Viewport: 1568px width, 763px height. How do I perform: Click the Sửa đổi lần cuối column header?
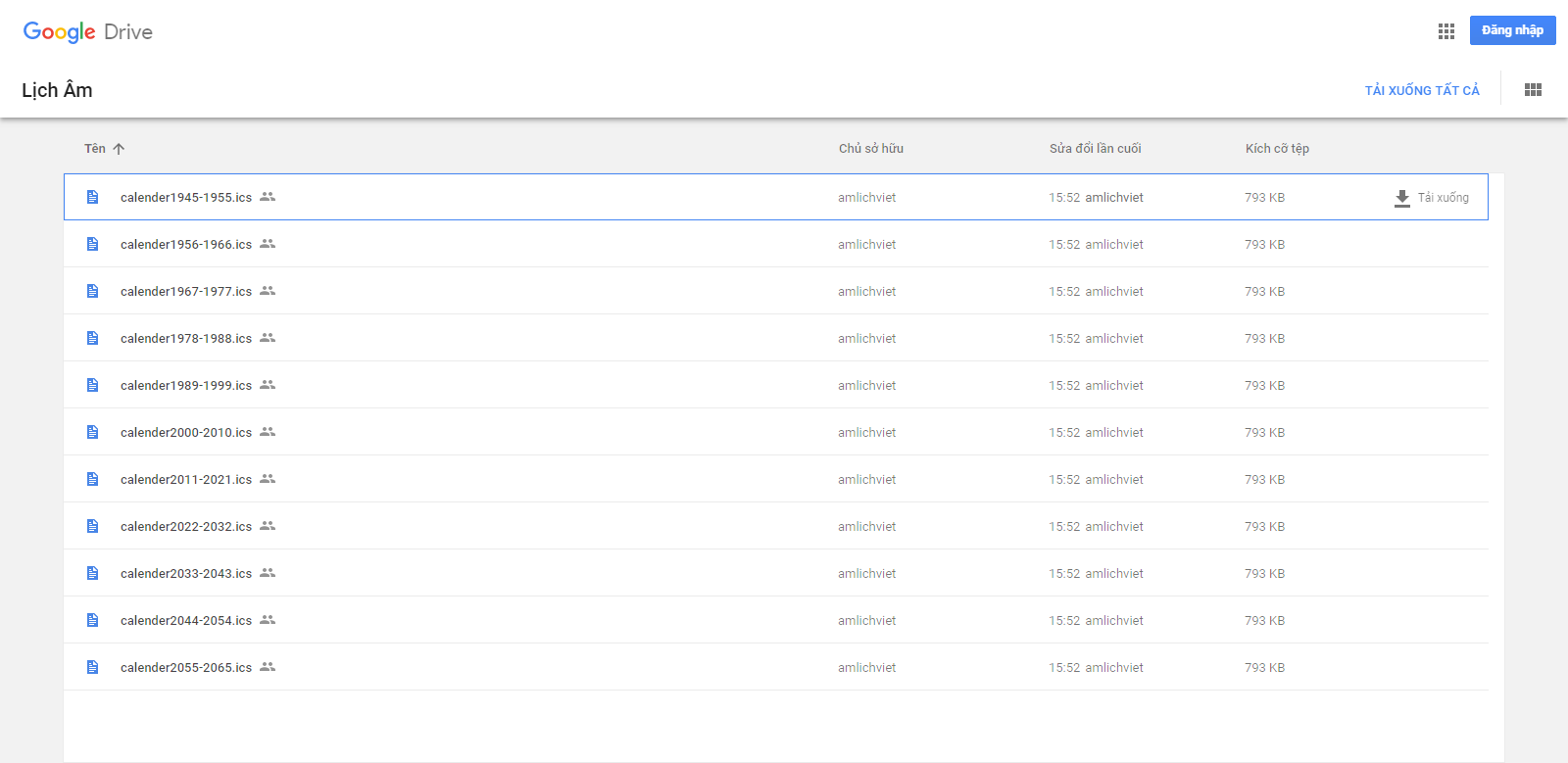tap(1095, 149)
